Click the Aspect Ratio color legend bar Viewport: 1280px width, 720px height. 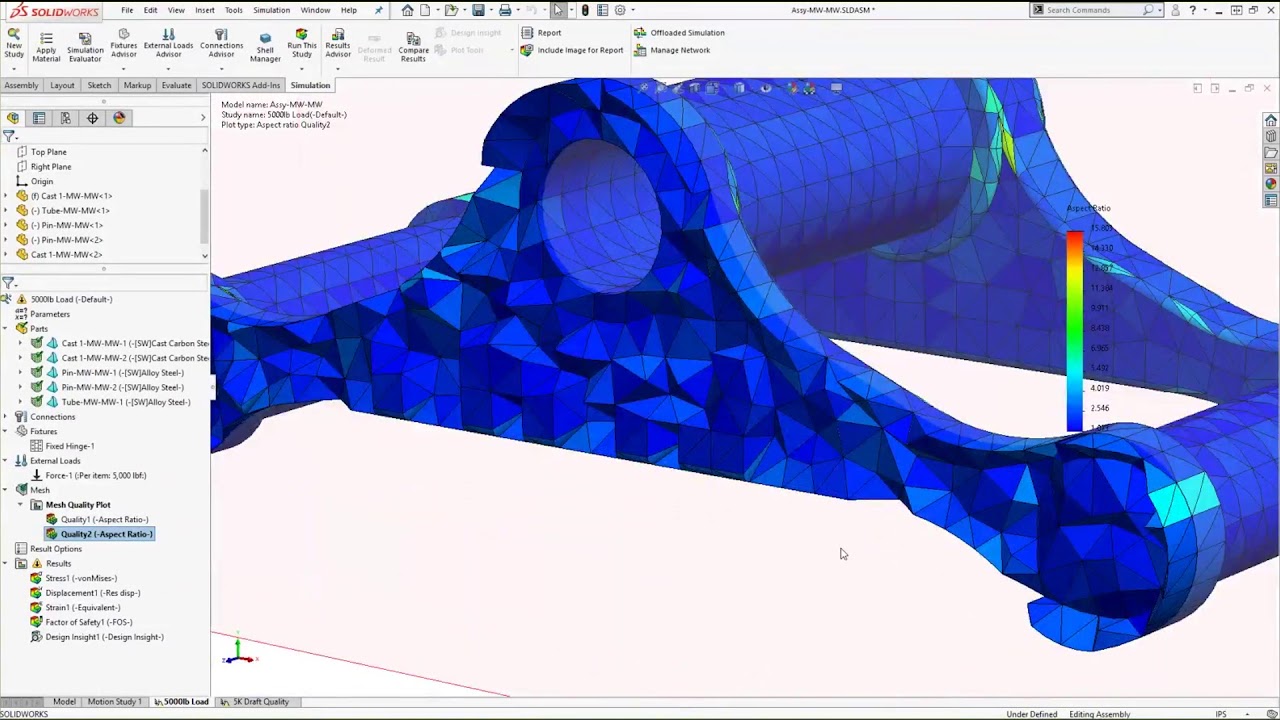(x=1075, y=331)
